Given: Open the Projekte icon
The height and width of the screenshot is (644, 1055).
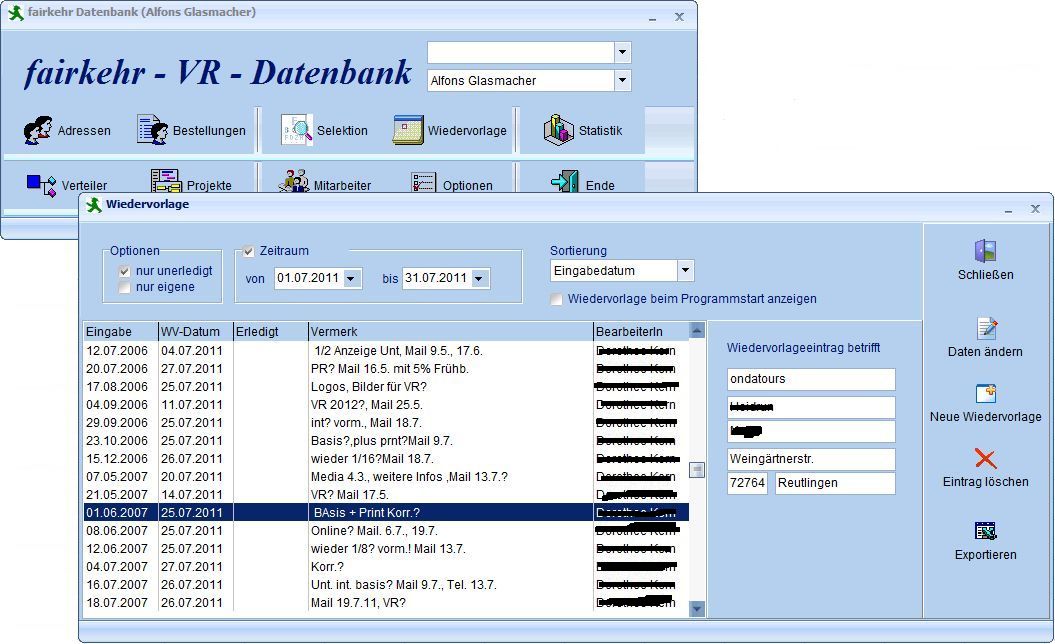Looking at the screenshot, I should pyautogui.click(x=166, y=182).
